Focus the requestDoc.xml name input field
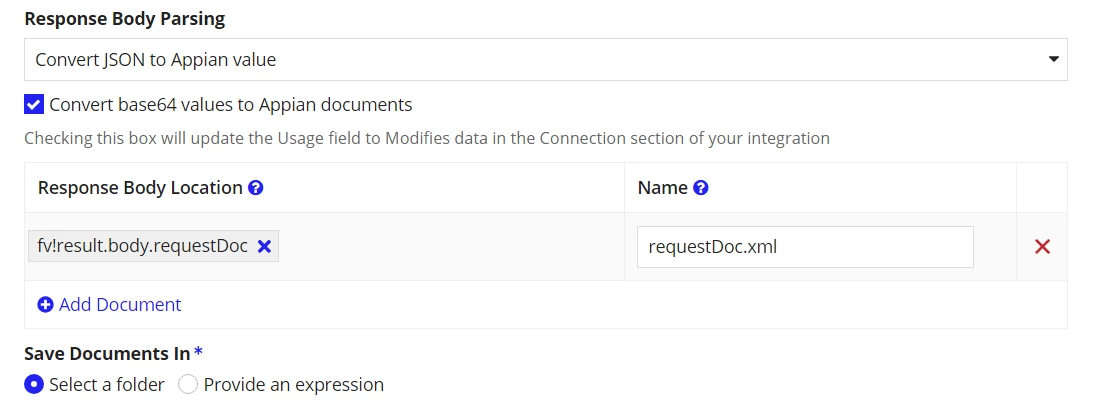 [x=805, y=246]
